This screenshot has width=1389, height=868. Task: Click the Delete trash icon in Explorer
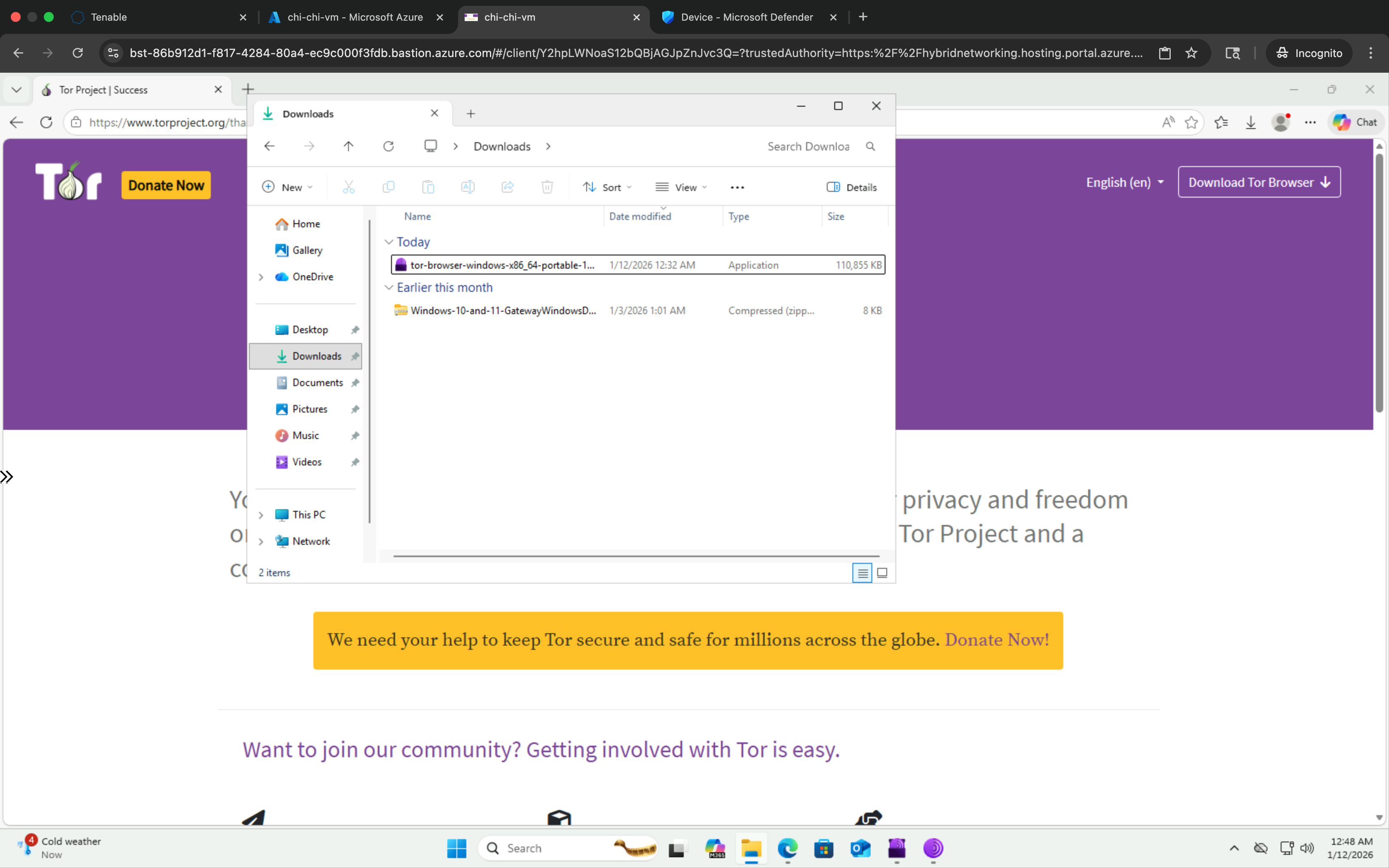(547, 187)
